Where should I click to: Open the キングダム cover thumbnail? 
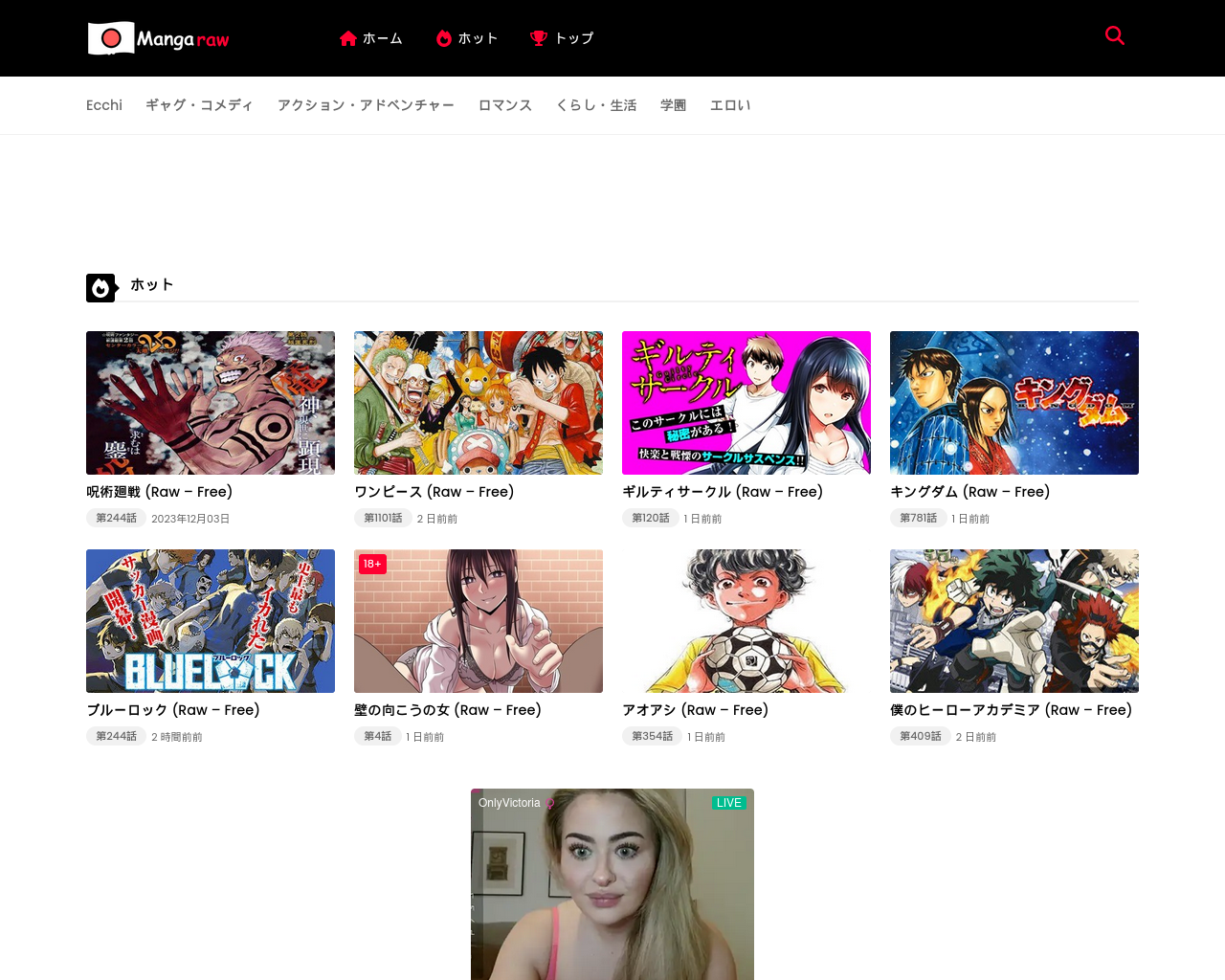(1014, 403)
